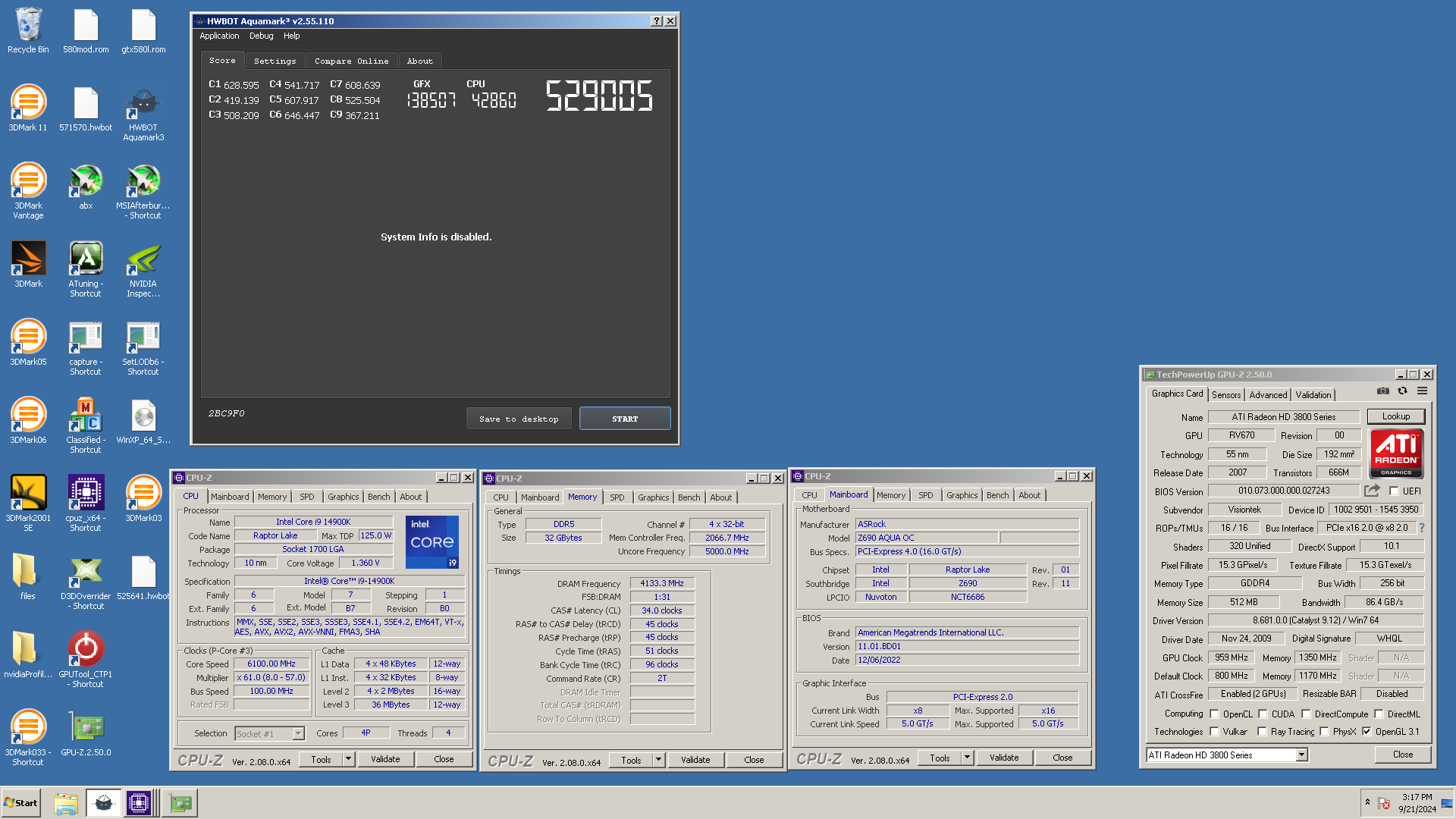This screenshot has height=819, width=1456.
Task: Click Close button in GPU-Z window
Action: (1402, 755)
